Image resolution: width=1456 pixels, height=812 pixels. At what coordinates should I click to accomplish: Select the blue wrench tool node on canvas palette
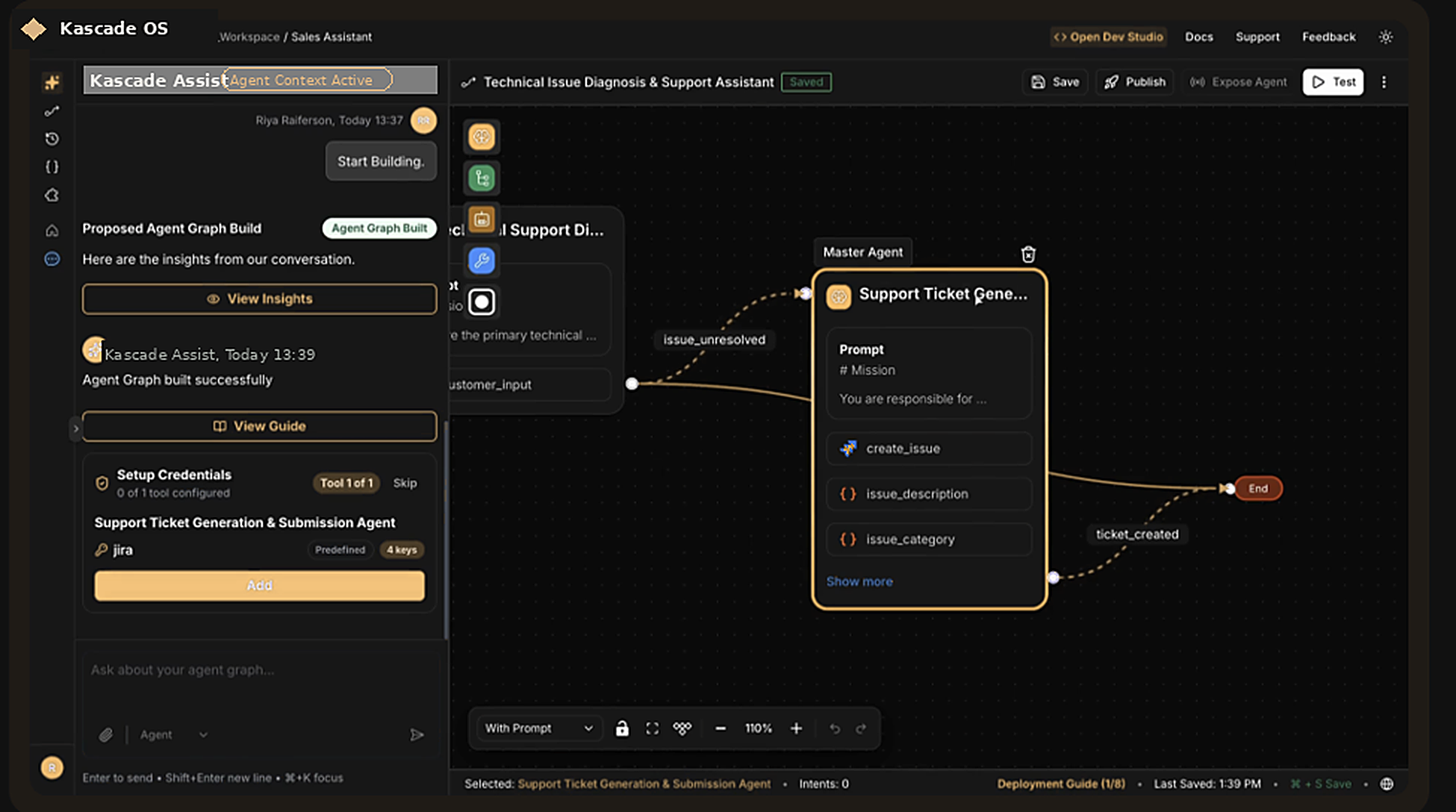(x=482, y=260)
